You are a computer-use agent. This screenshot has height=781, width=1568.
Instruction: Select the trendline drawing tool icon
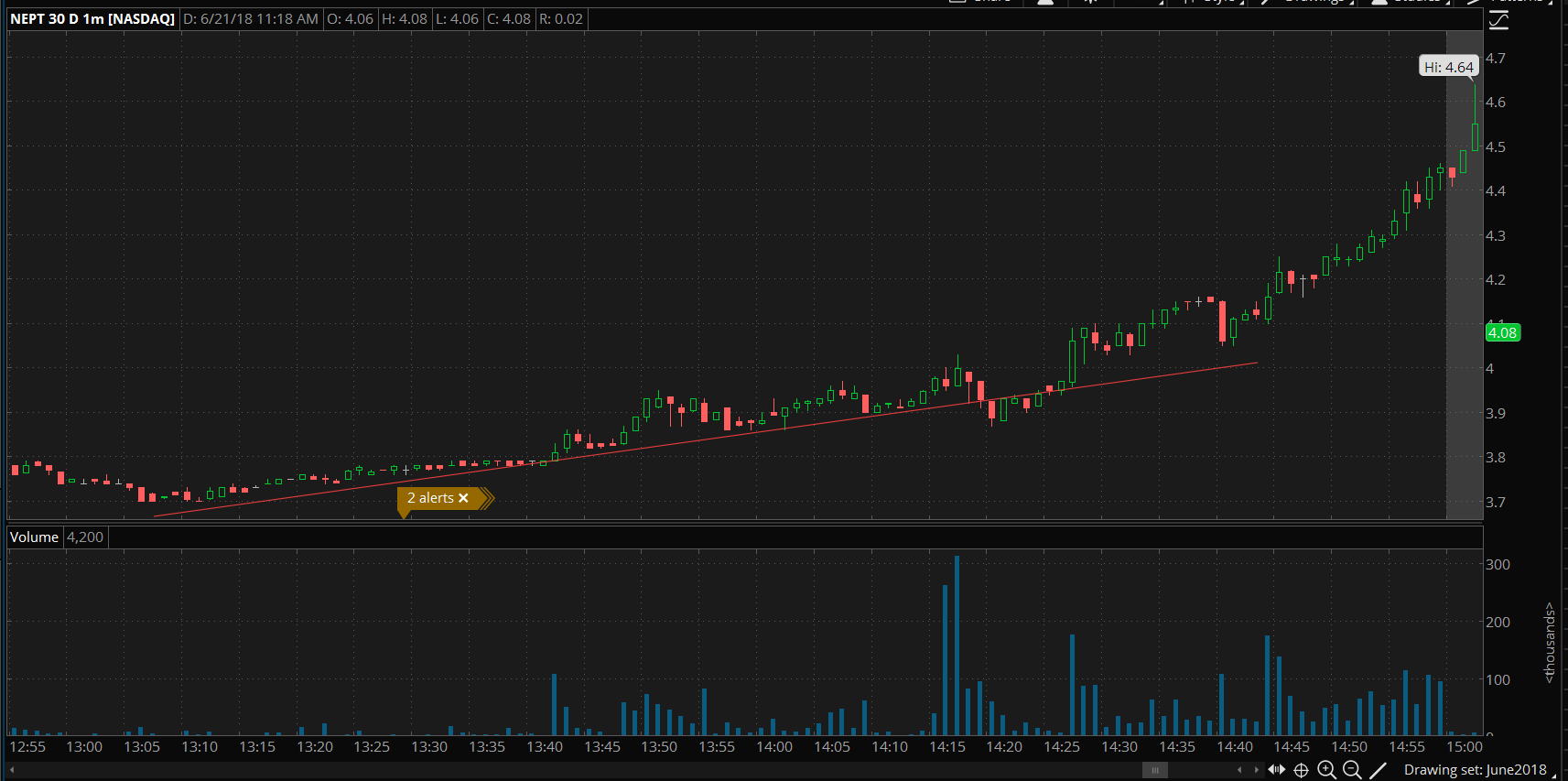[1378, 770]
